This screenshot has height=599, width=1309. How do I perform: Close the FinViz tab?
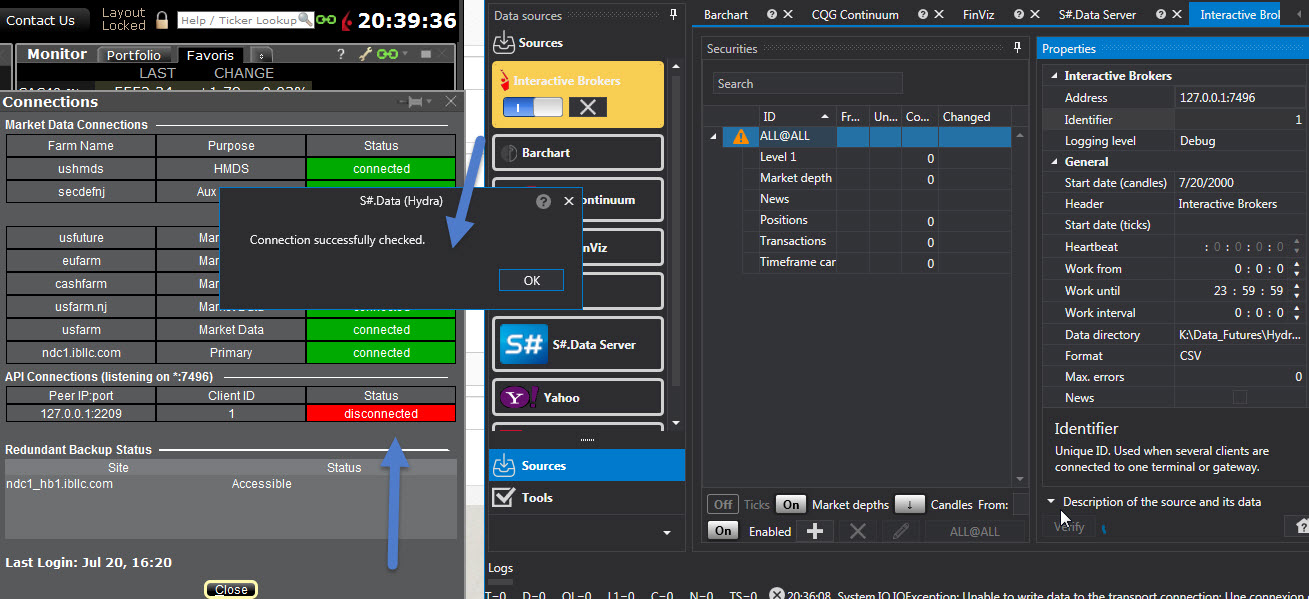point(1034,15)
